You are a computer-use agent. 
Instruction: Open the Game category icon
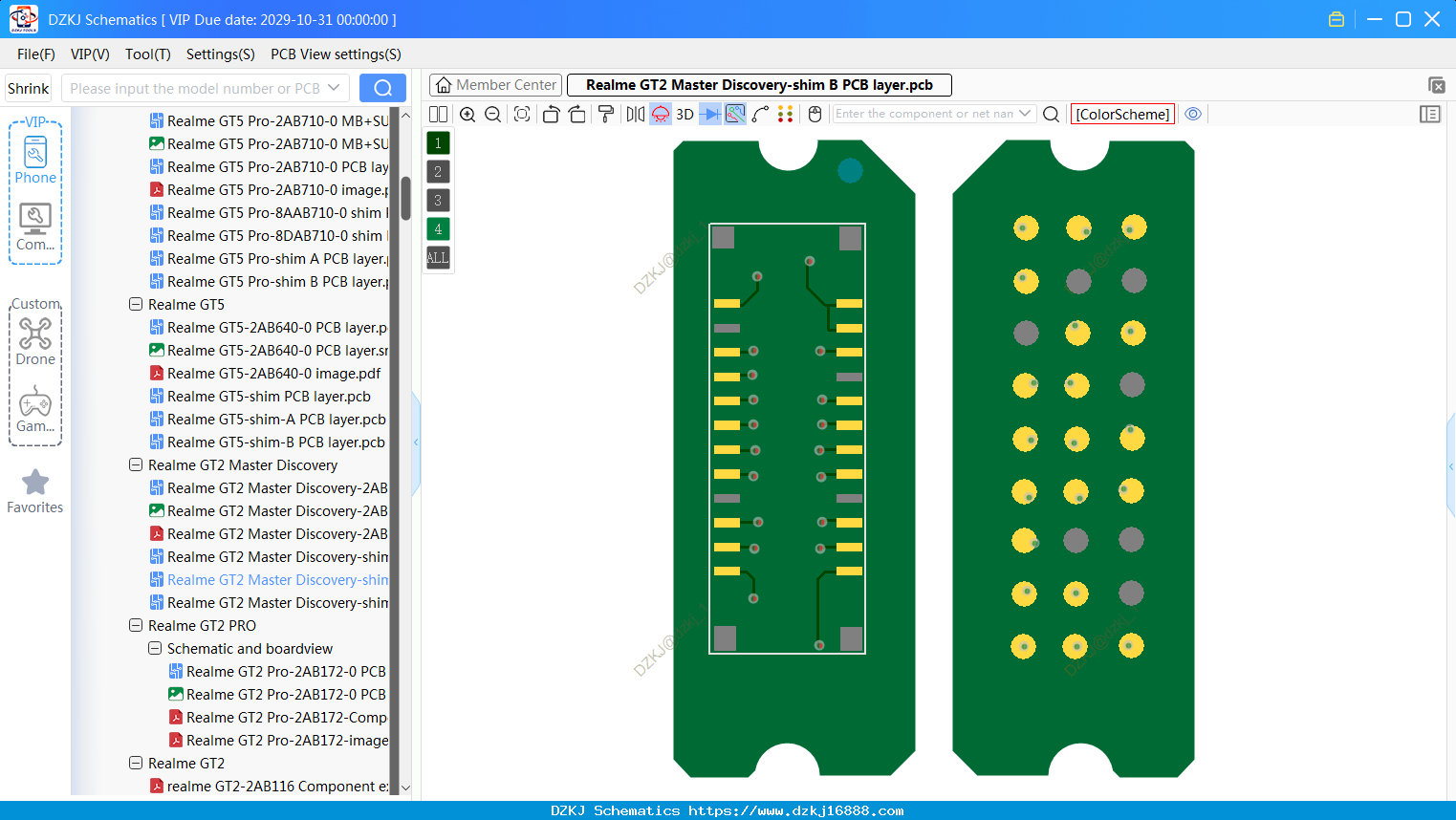point(35,409)
